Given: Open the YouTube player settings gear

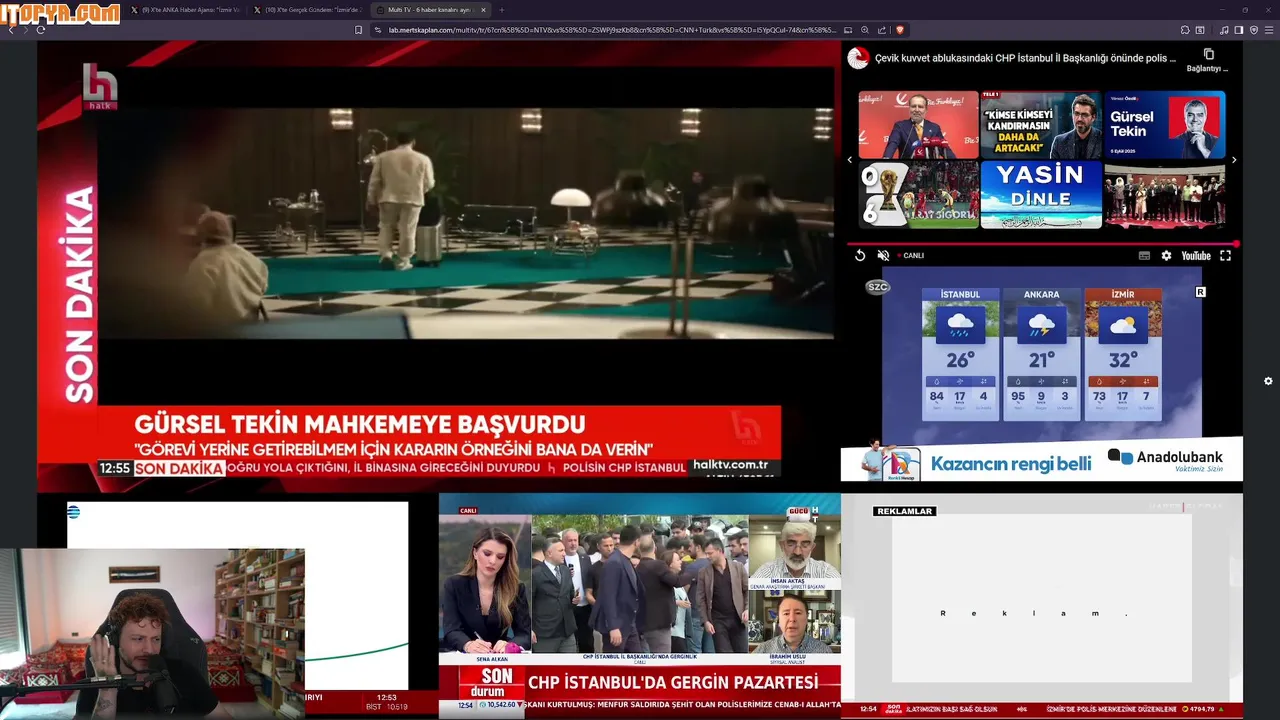Looking at the screenshot, I should tap(1166, 256).
